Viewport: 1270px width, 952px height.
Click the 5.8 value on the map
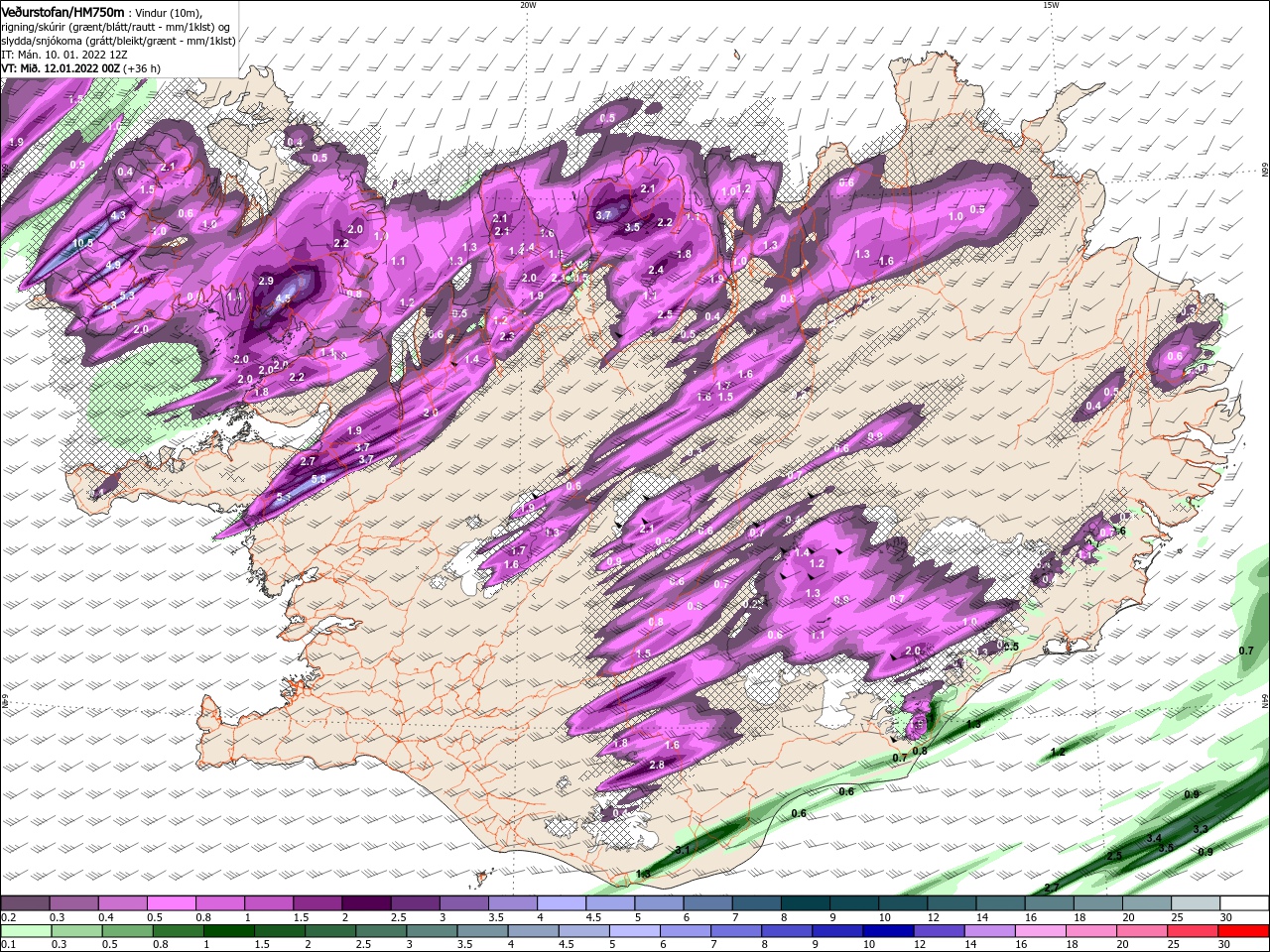(x=318, y=479)
